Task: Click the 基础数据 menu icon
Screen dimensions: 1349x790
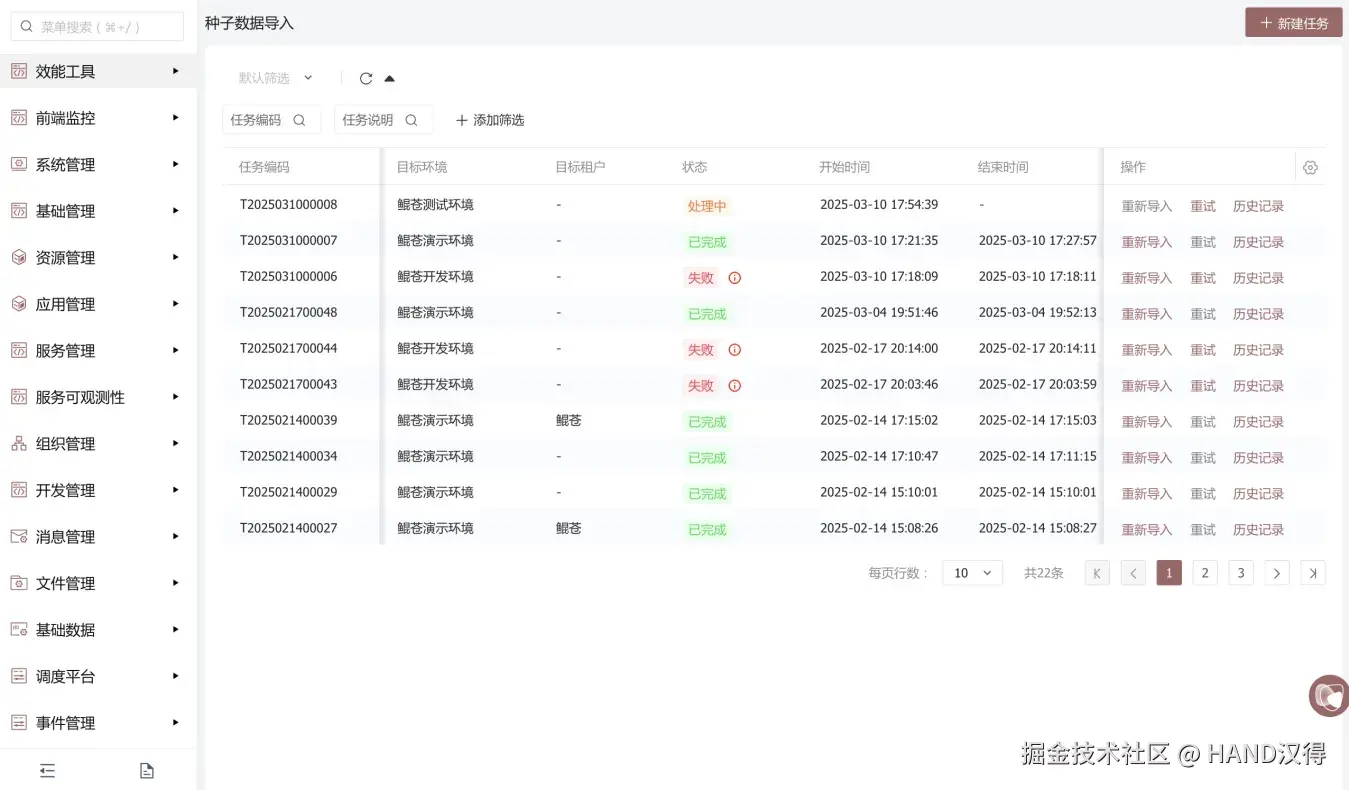Action: pyautogui.click(x=18, y=629)
